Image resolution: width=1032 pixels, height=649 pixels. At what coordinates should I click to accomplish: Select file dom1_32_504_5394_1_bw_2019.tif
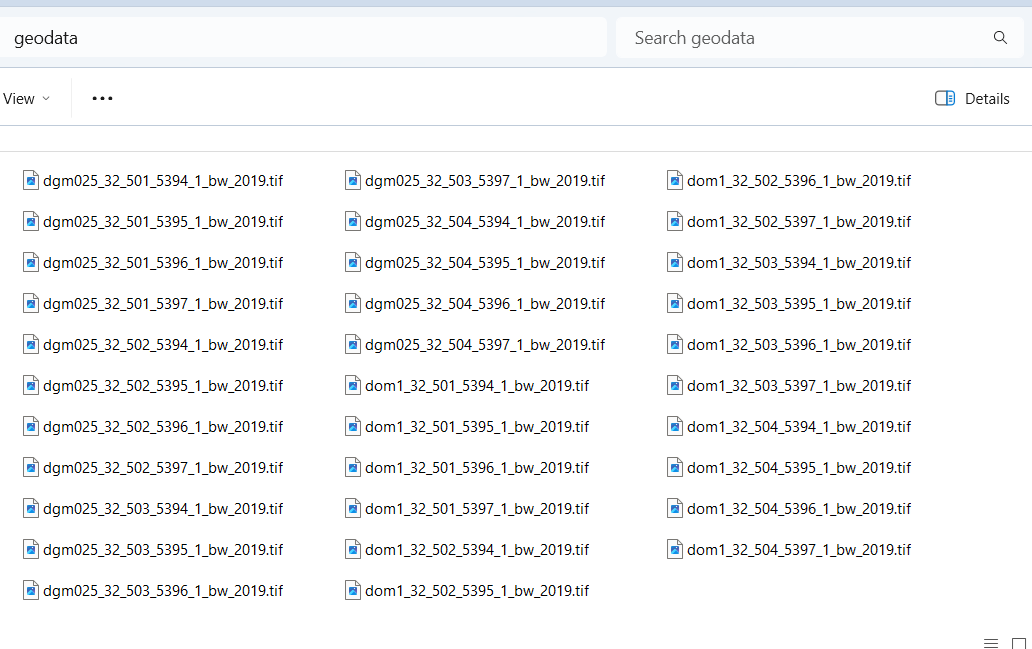(x=799, y=426)
